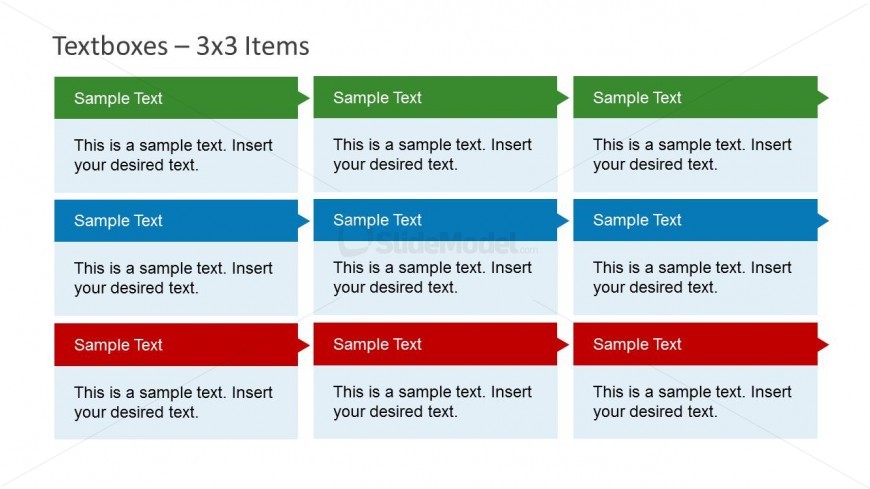This screenshot has width=870, height=489.
Task: Click body text under the middle red header
Action: [x=432, y=401]
